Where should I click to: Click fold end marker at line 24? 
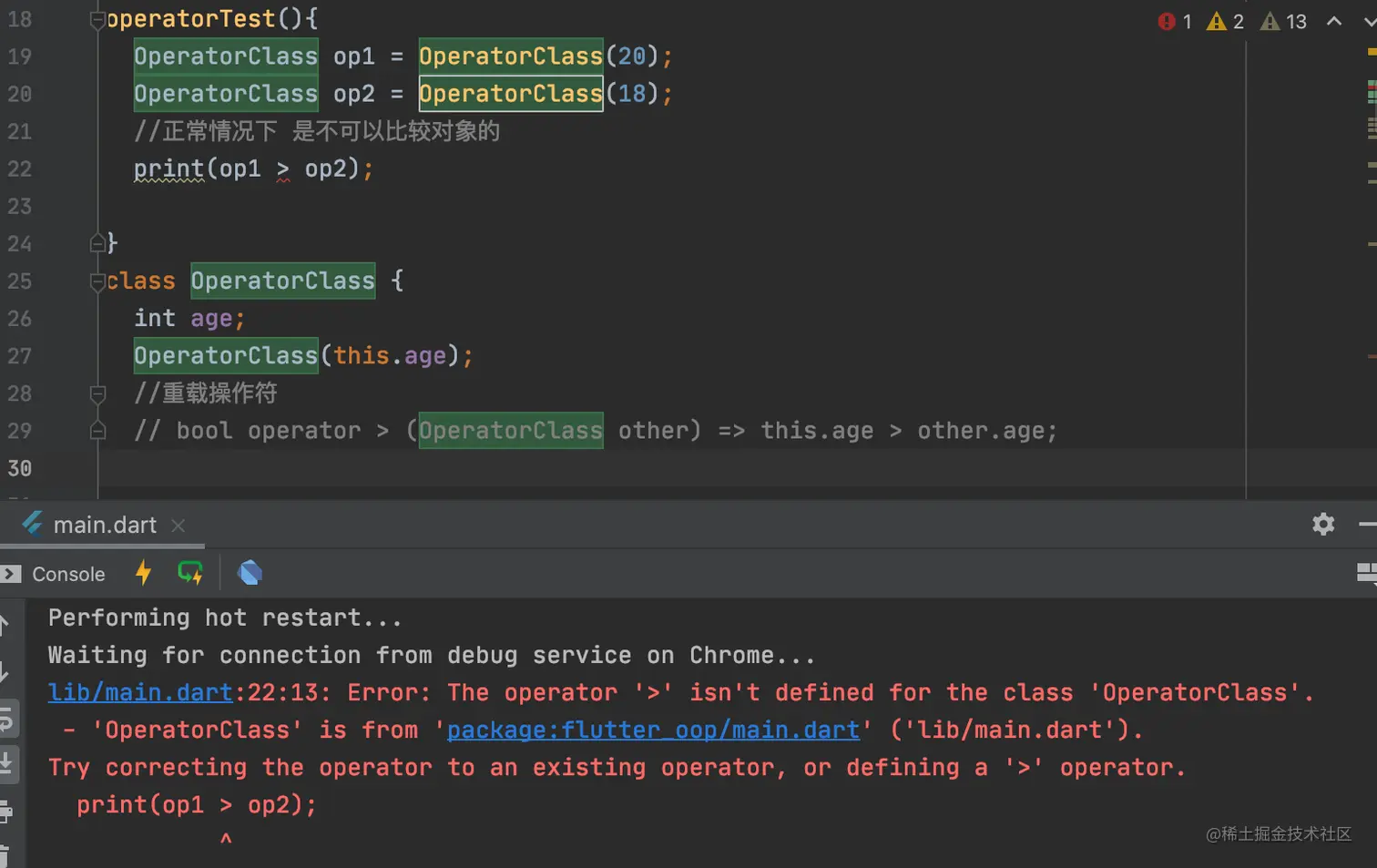click(97, 243)
